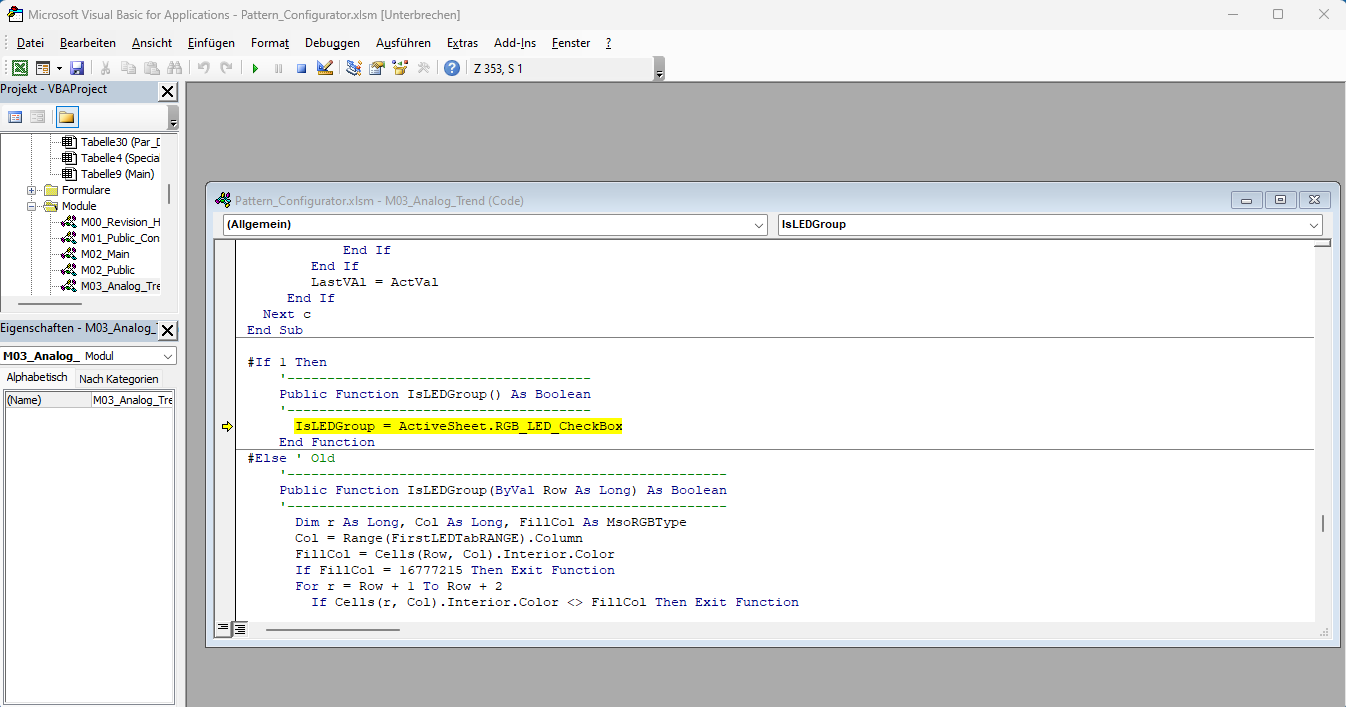
Task: Stop execution with the Reset button
Action: pyautogui.click(x=301, y=68)
